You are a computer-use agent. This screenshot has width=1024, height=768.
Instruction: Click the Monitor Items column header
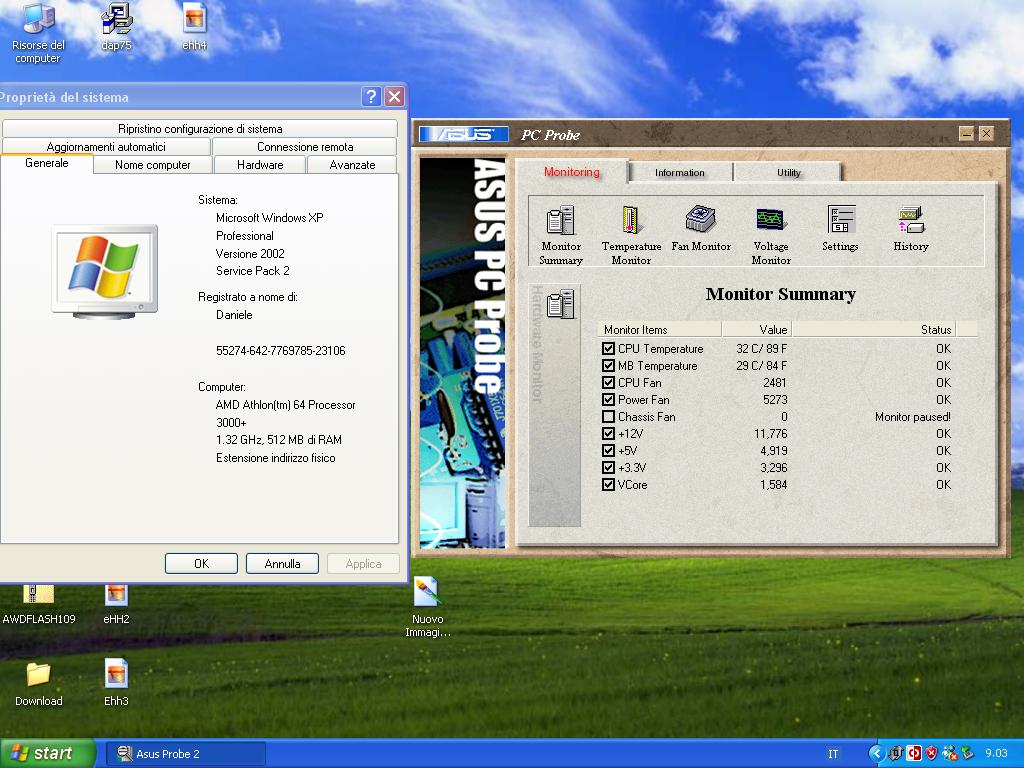click(659, 329)
